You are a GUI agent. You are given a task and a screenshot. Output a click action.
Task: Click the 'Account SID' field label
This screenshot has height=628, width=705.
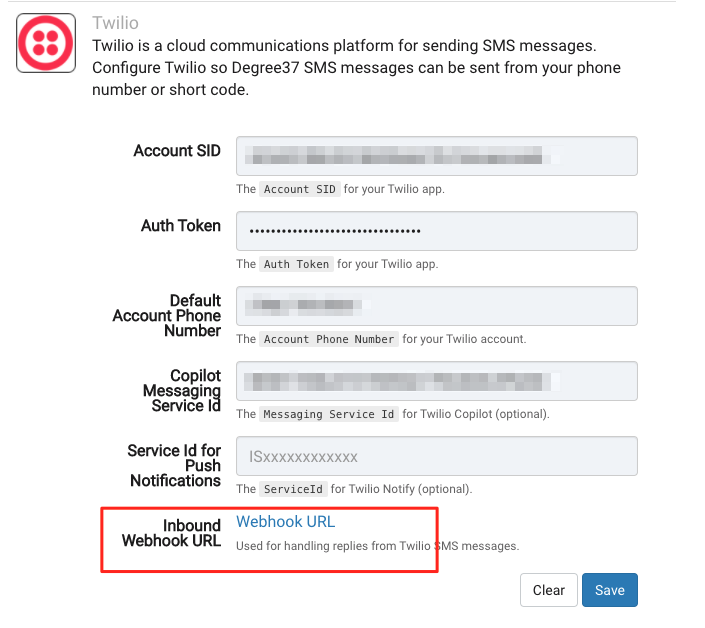pyautogui.click(x=177, y=151)
